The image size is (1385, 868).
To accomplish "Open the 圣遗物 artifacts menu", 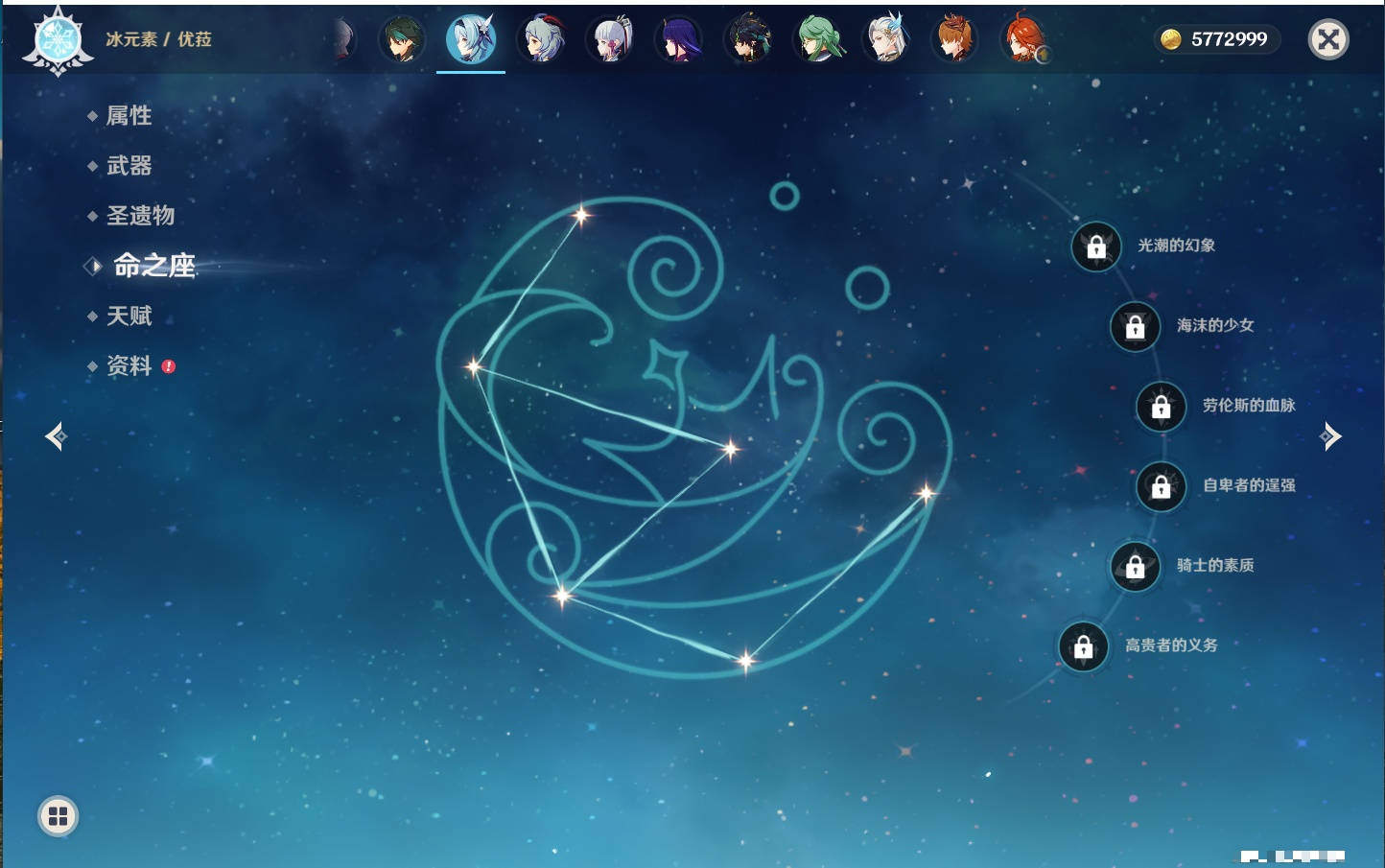I will 140,216.
